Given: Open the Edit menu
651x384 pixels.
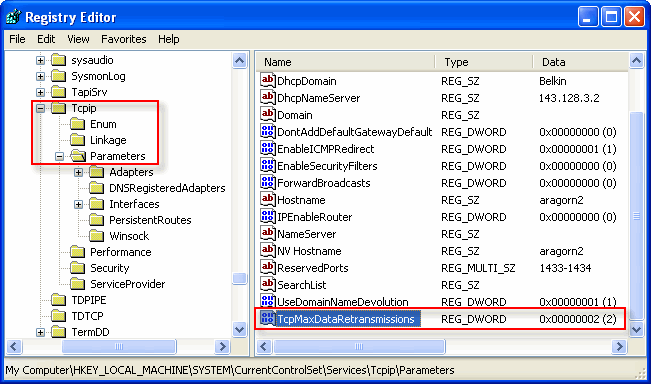Looking at the screenshot, I should (x=46, y=39).
